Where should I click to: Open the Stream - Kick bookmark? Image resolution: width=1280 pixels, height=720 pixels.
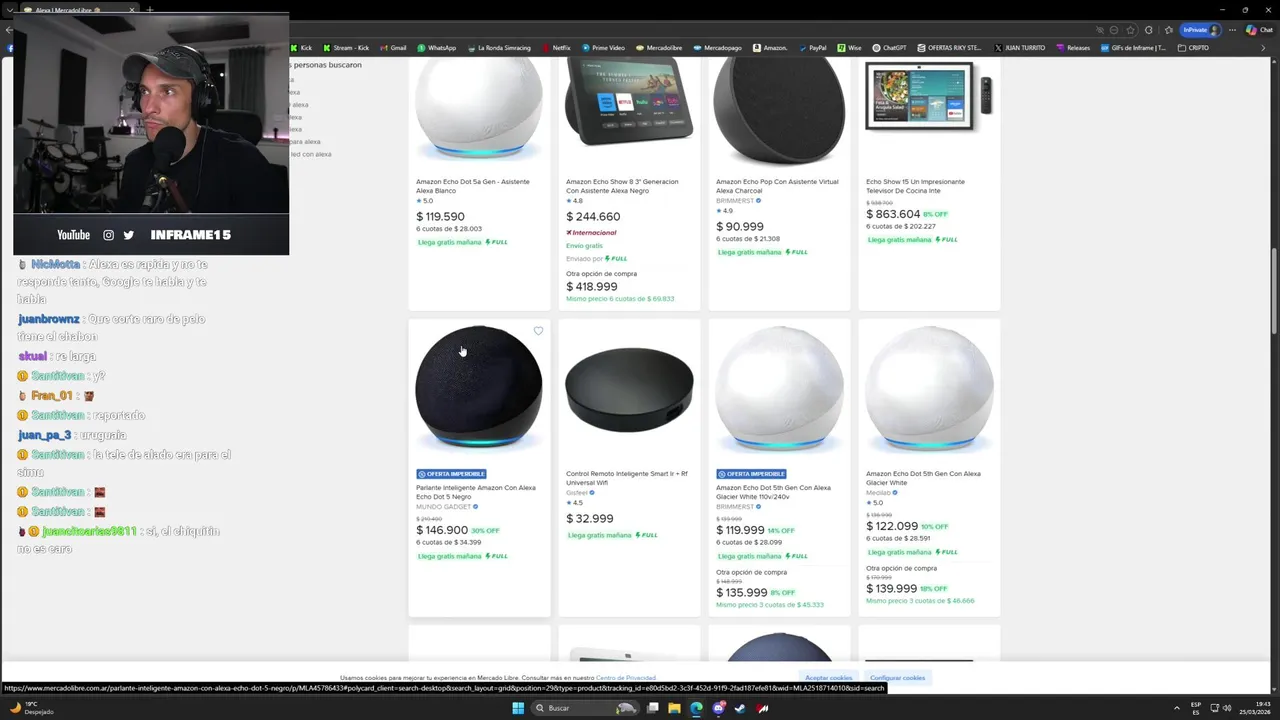(346, 48)
